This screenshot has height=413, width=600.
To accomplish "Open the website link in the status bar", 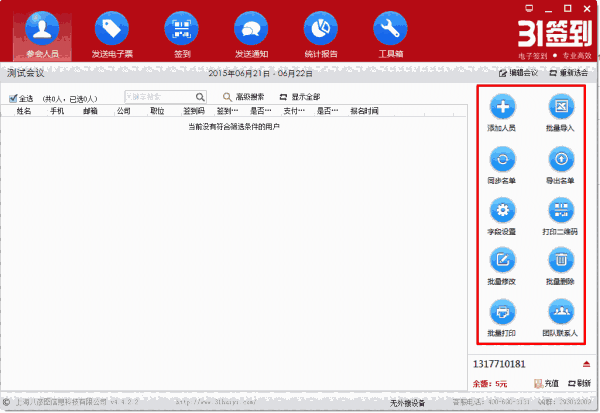I will 216,402.
